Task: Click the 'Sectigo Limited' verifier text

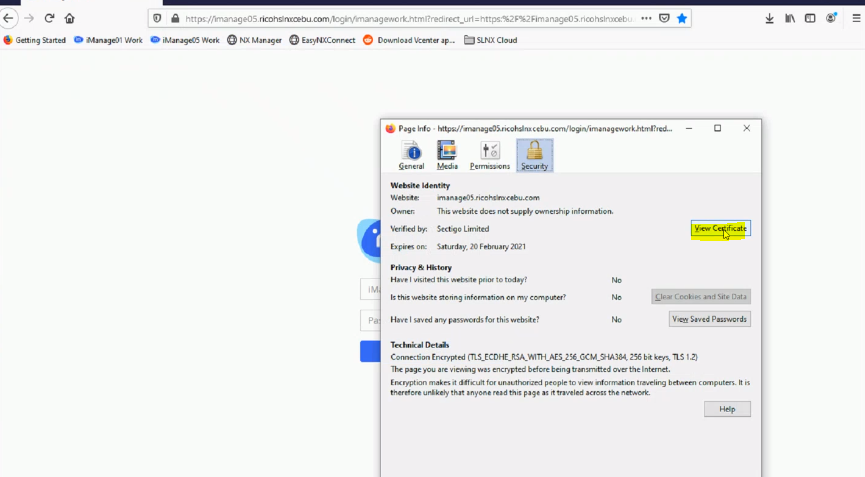Action: point(463,229)
